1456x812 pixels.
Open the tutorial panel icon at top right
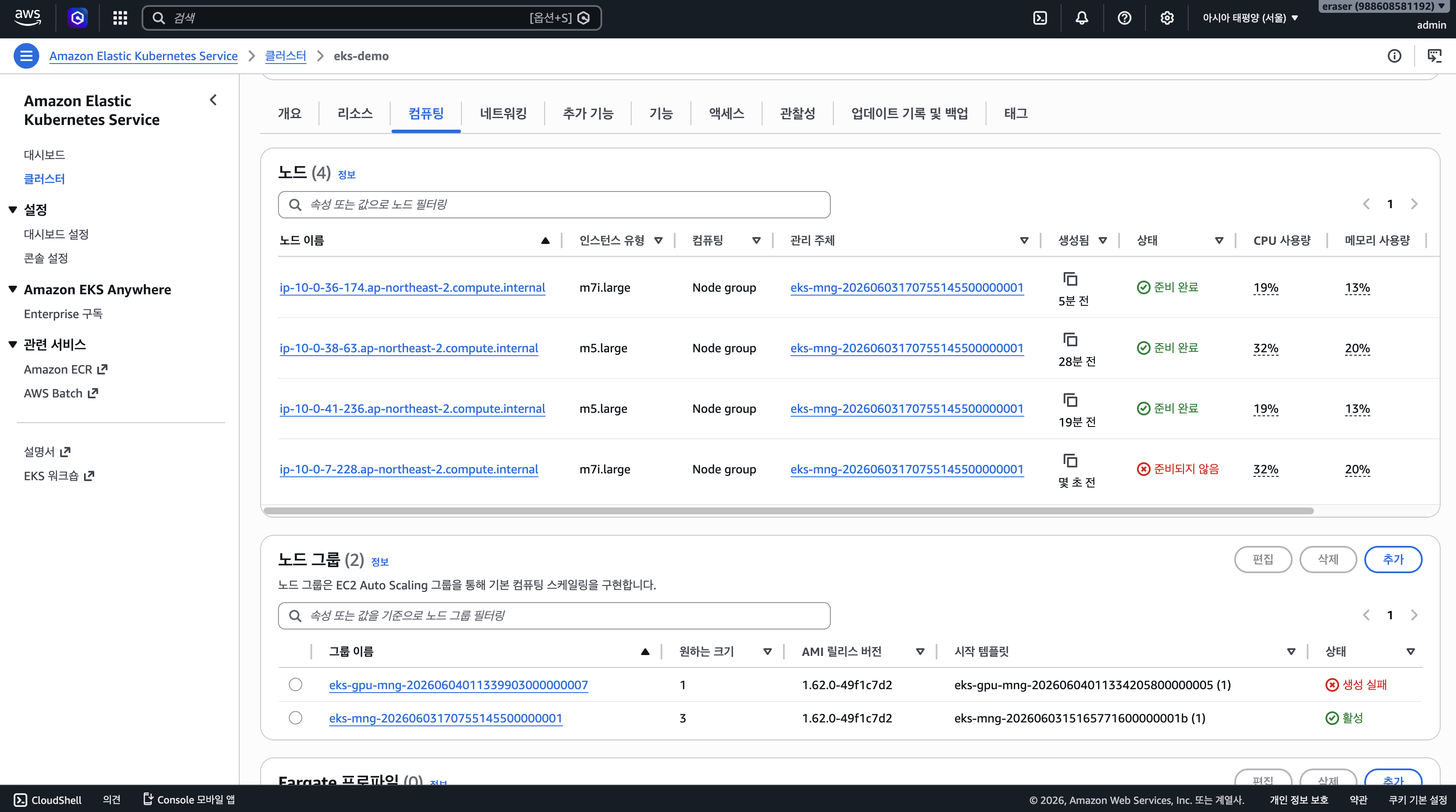click(x=1435, y=56)
